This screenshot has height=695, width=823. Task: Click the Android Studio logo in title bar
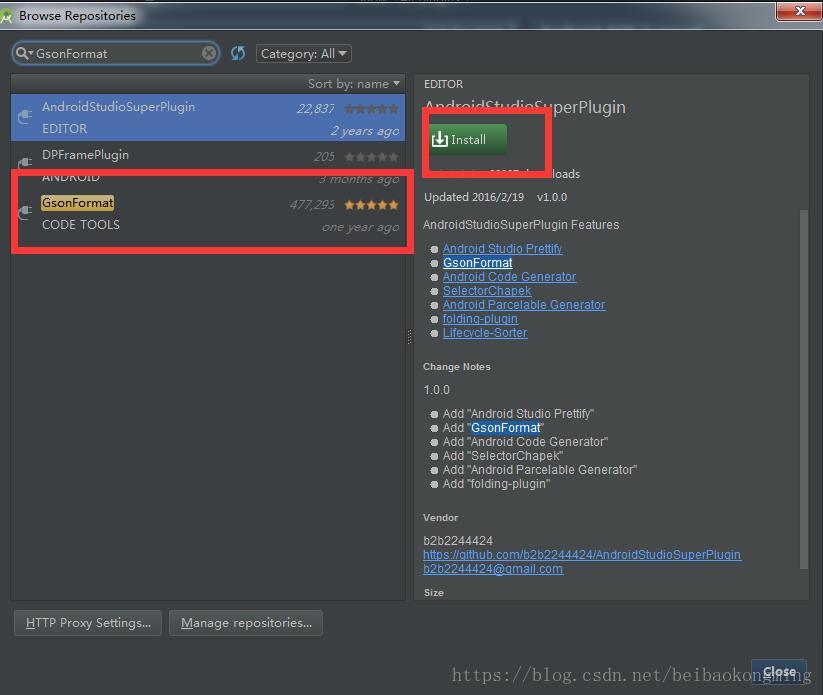[6, 16]
